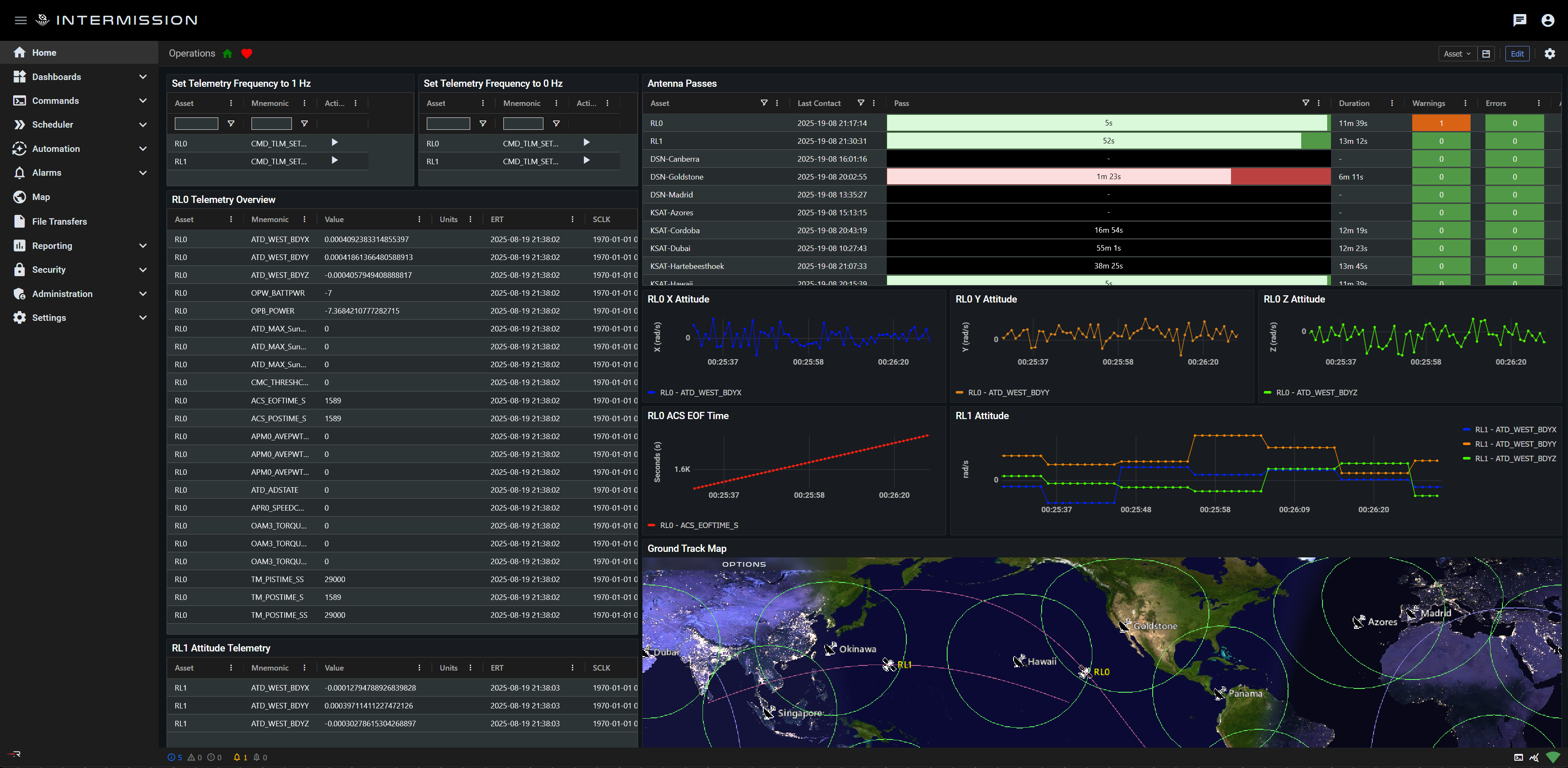Viewport: 1568px width, 768px height.
Task: Run RL1 command in the 0 Hz panel
Action: pos(586,161)
